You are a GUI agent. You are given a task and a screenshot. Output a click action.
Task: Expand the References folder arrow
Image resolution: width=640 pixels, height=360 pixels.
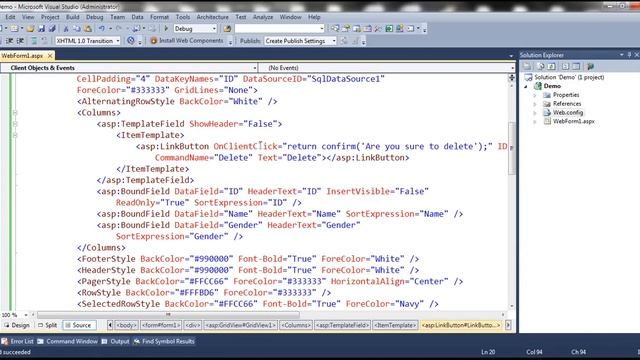coord(535,104)
